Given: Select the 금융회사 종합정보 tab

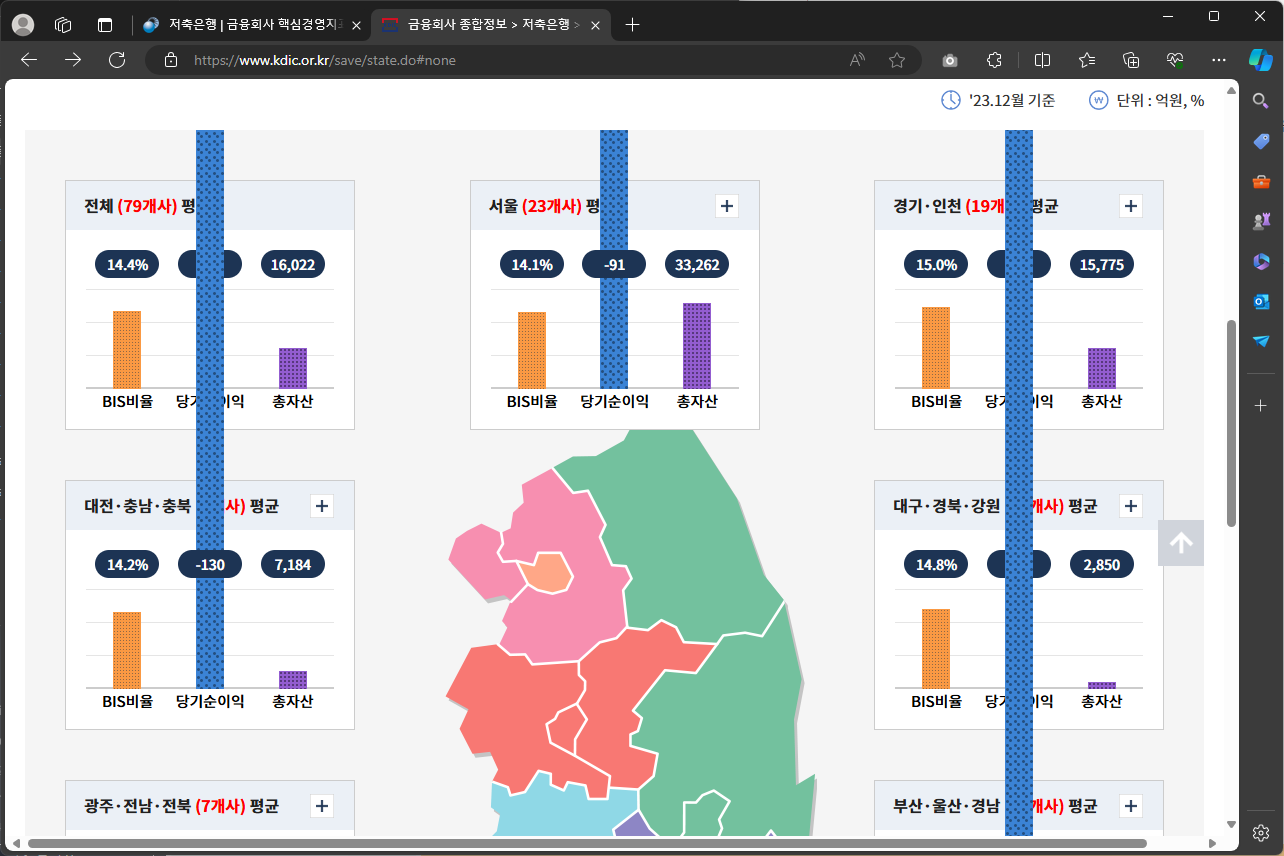Looking at the screenshot, I should 490,25.
